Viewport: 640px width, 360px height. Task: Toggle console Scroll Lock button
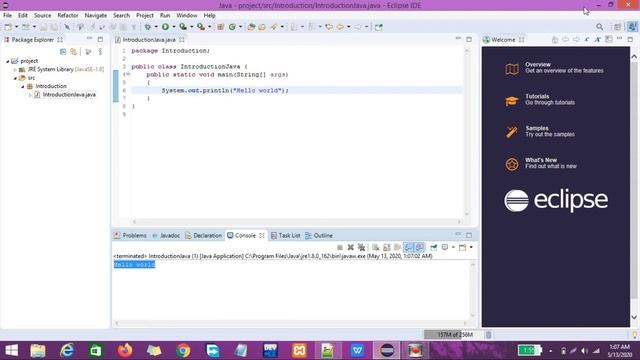point(387,247)
